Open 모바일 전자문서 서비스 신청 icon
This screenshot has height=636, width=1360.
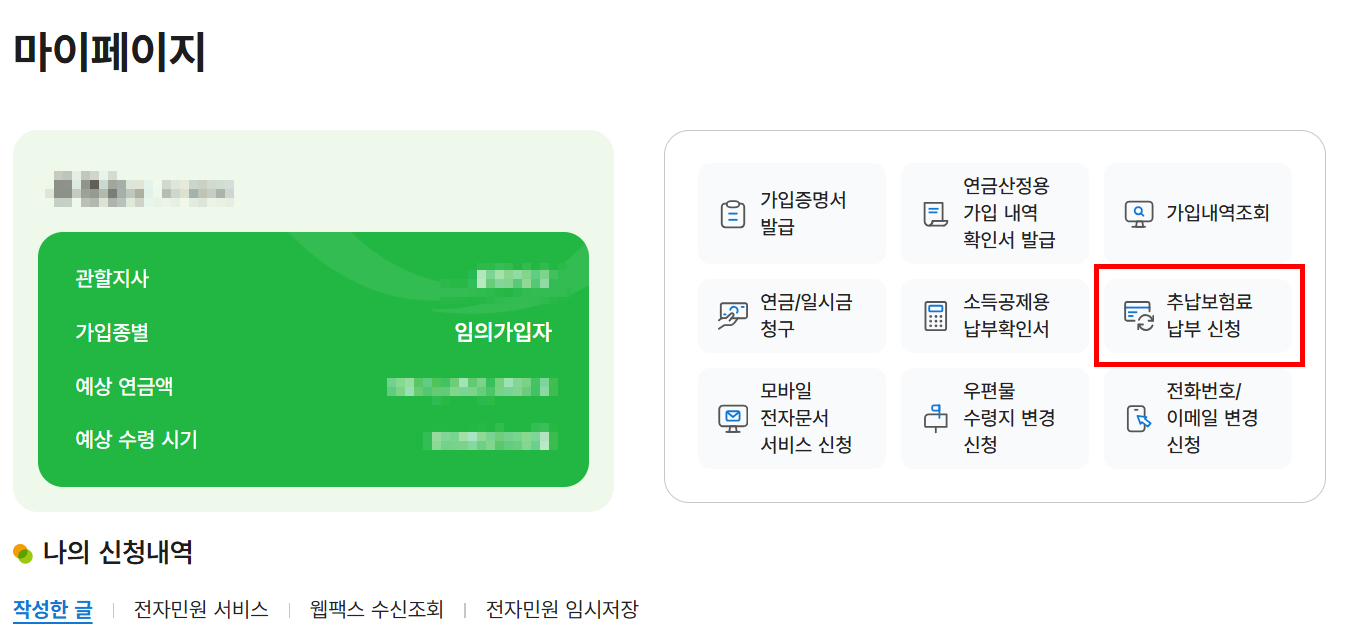(791, 418)
